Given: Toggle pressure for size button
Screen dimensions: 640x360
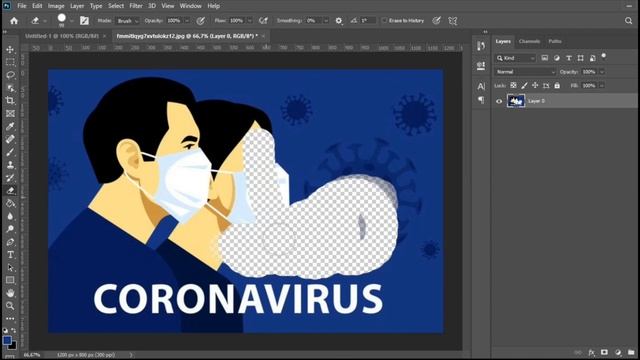Looking at the screenshot, I should [437, 20].
